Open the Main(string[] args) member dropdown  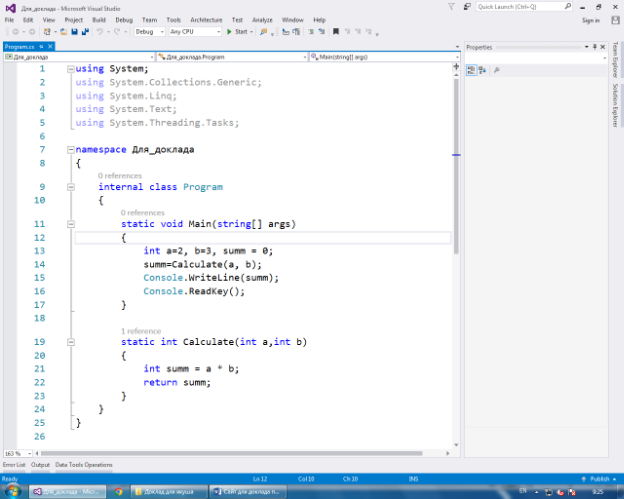pyautogui.click(x=382, y=57)
